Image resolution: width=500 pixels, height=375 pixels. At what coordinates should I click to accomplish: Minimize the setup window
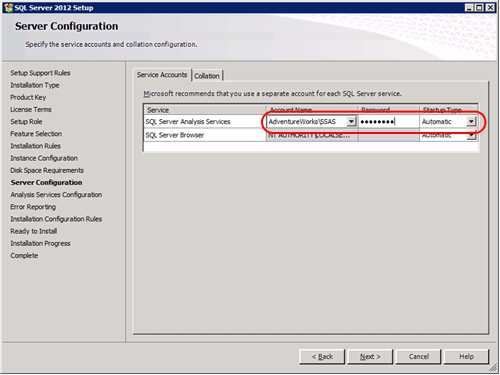click(x=469, y=7)
